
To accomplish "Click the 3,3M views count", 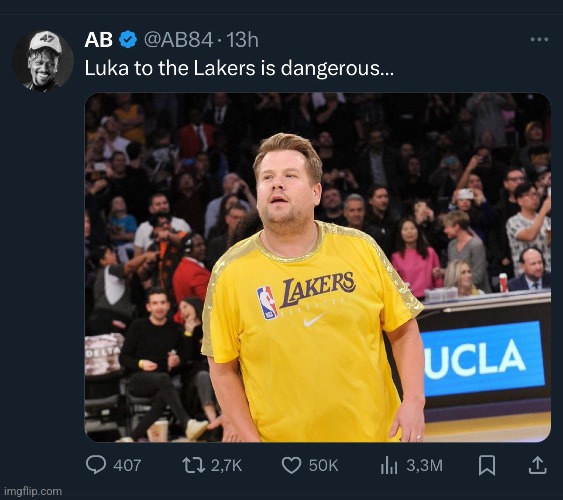I will pos(424,465).
